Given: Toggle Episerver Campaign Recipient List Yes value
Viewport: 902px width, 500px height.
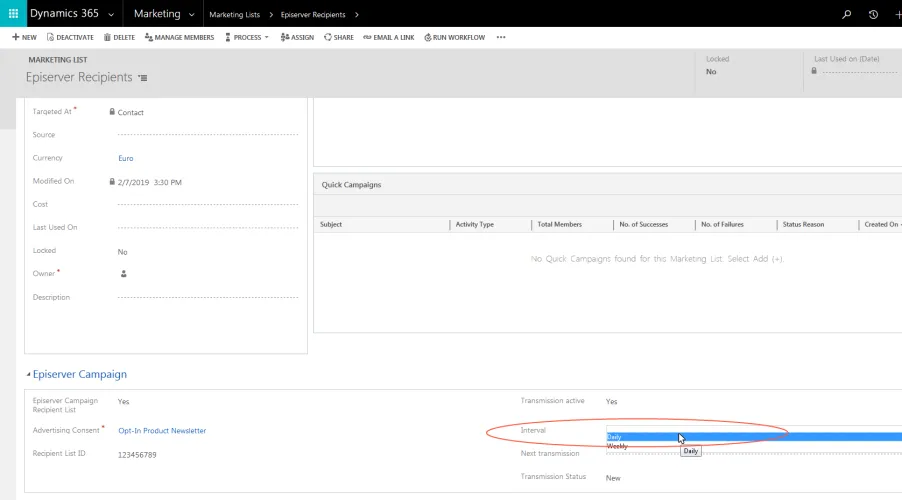Looking at the screenshot, I should [123, 402].
